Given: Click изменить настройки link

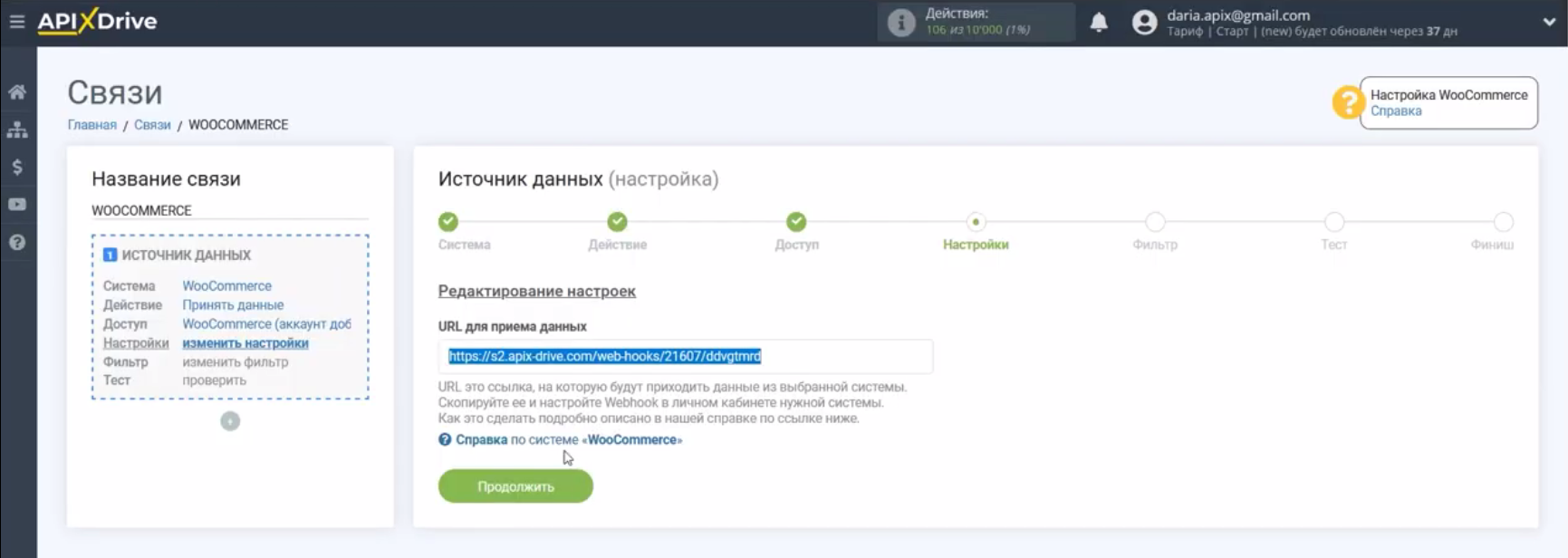Looking at the screenshot, I should (245, 343).
